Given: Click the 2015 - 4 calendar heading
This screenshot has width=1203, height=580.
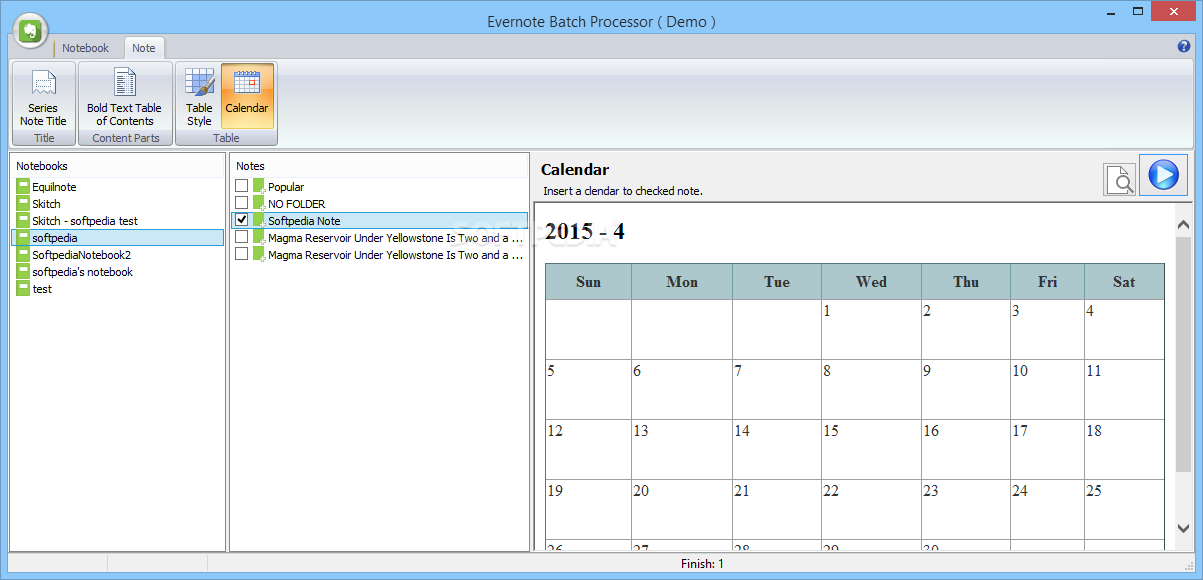Looking at the screenshot, I should pyautogui.click(x=585, y=232).
